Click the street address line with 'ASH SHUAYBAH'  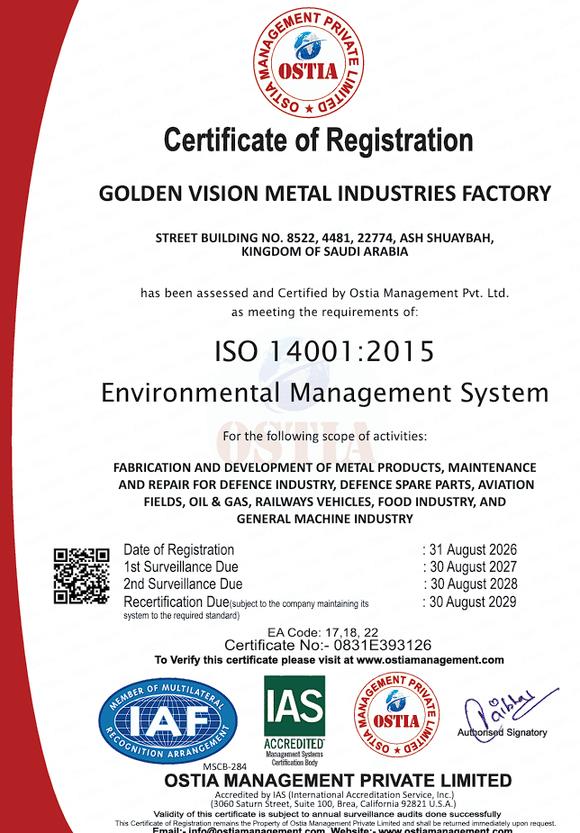coord(325,237)
